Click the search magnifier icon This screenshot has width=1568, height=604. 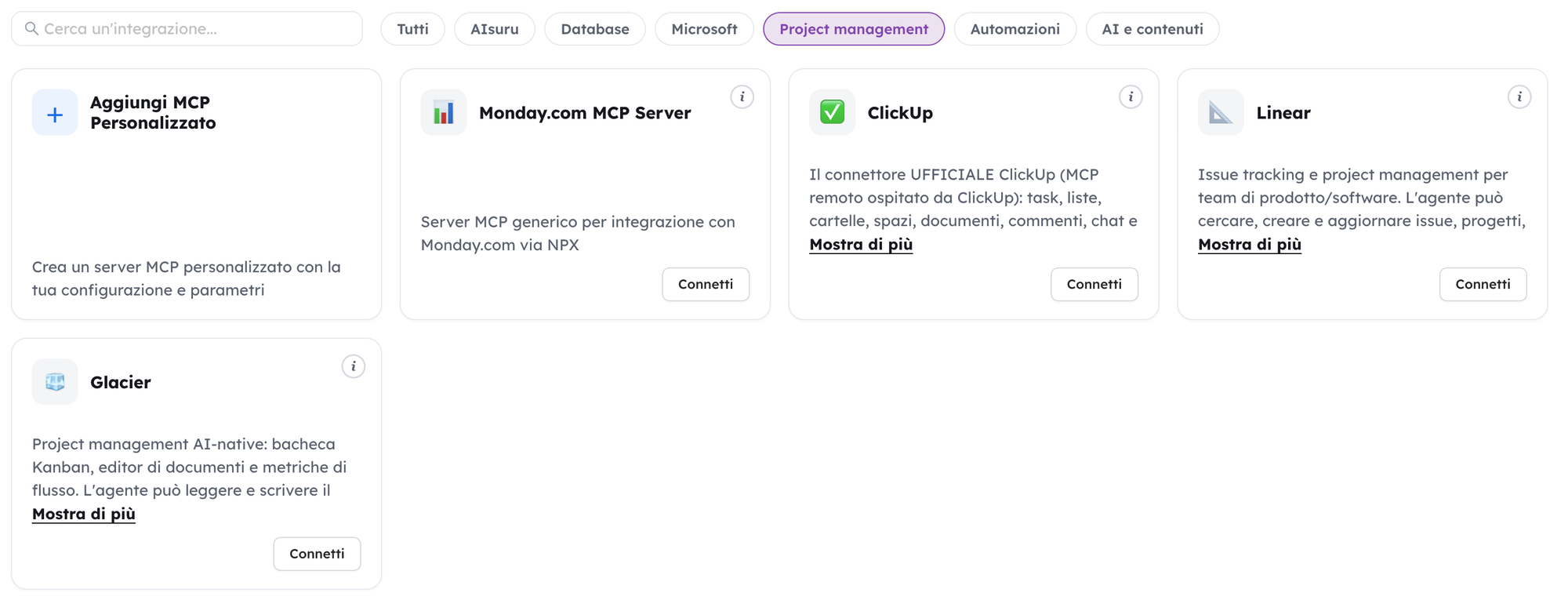31,29
